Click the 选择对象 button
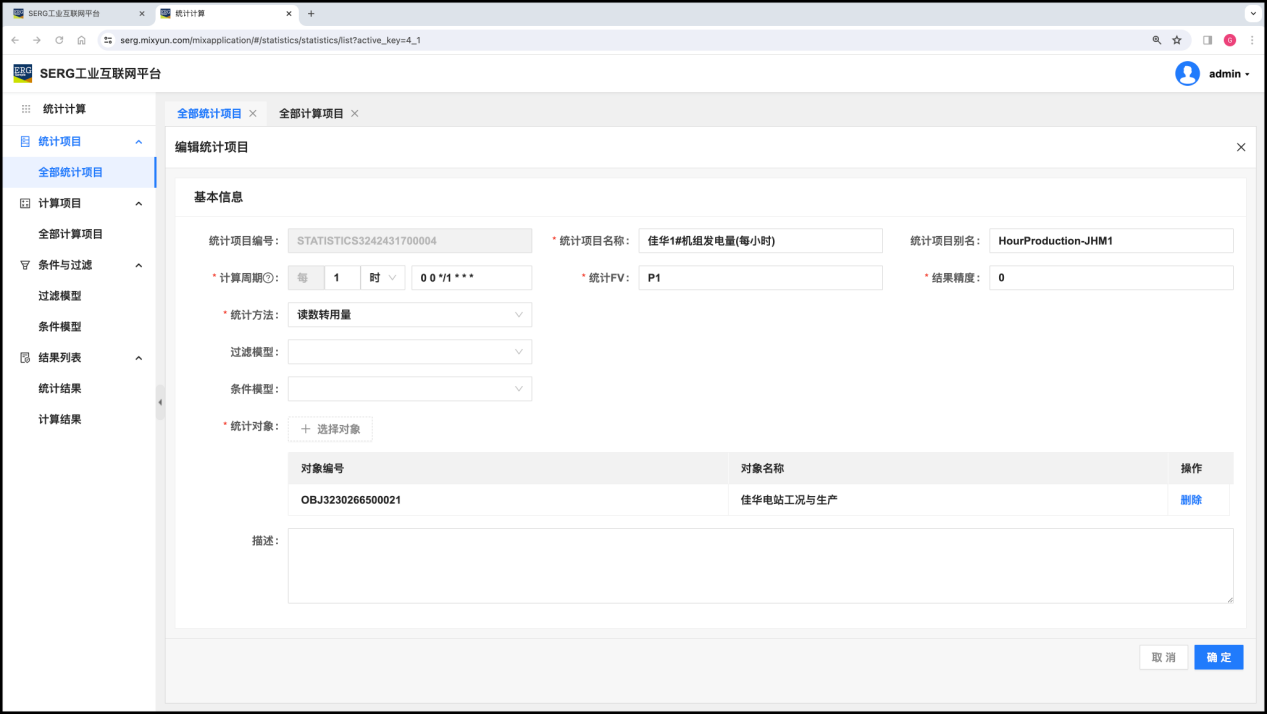Viewport: 1267px width, 714px height. pos(330,429)
